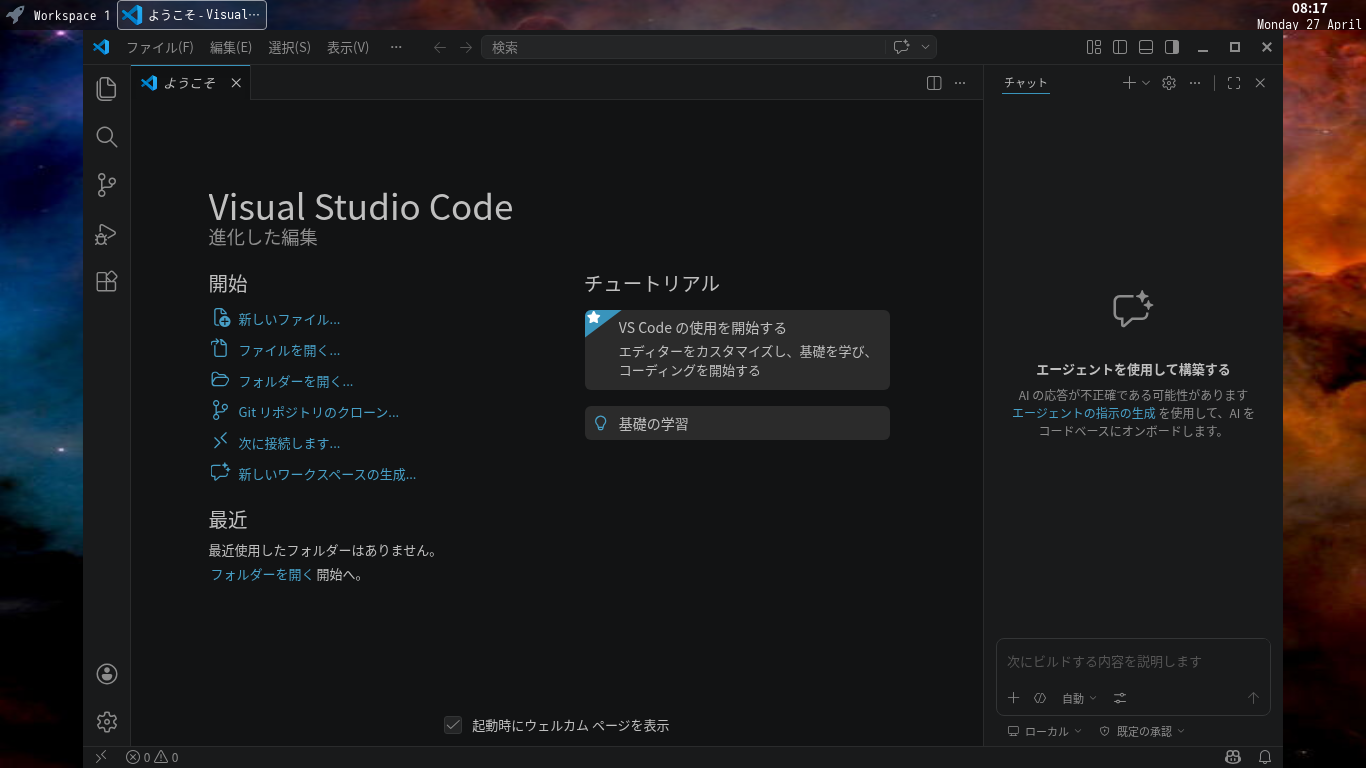Click the Accounts icon in activity bar
This screenshot has height=768, width=1366.
pyautogui.click(x=107, y=674)
